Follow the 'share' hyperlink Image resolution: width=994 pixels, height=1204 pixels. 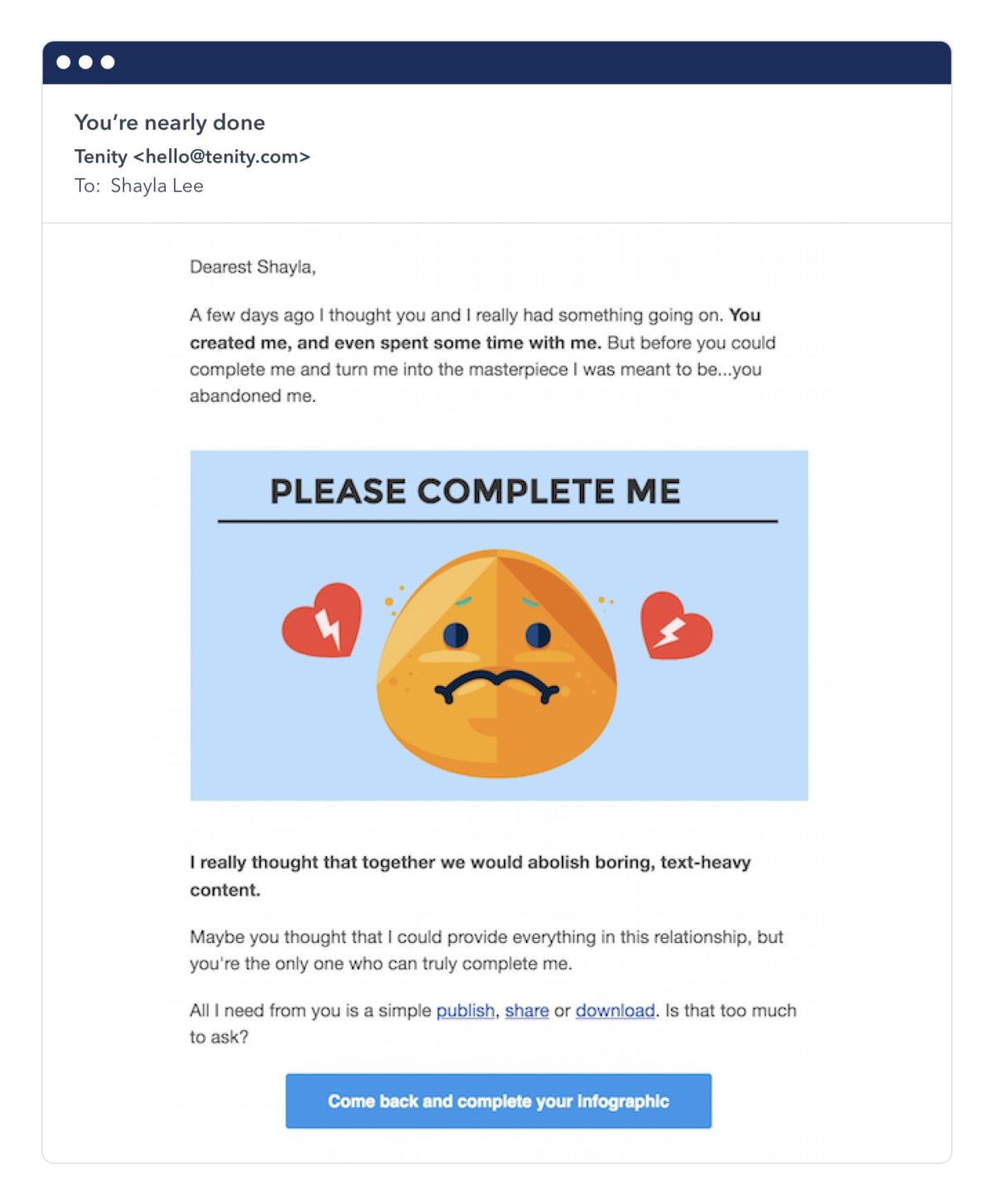pos(527,1010)
